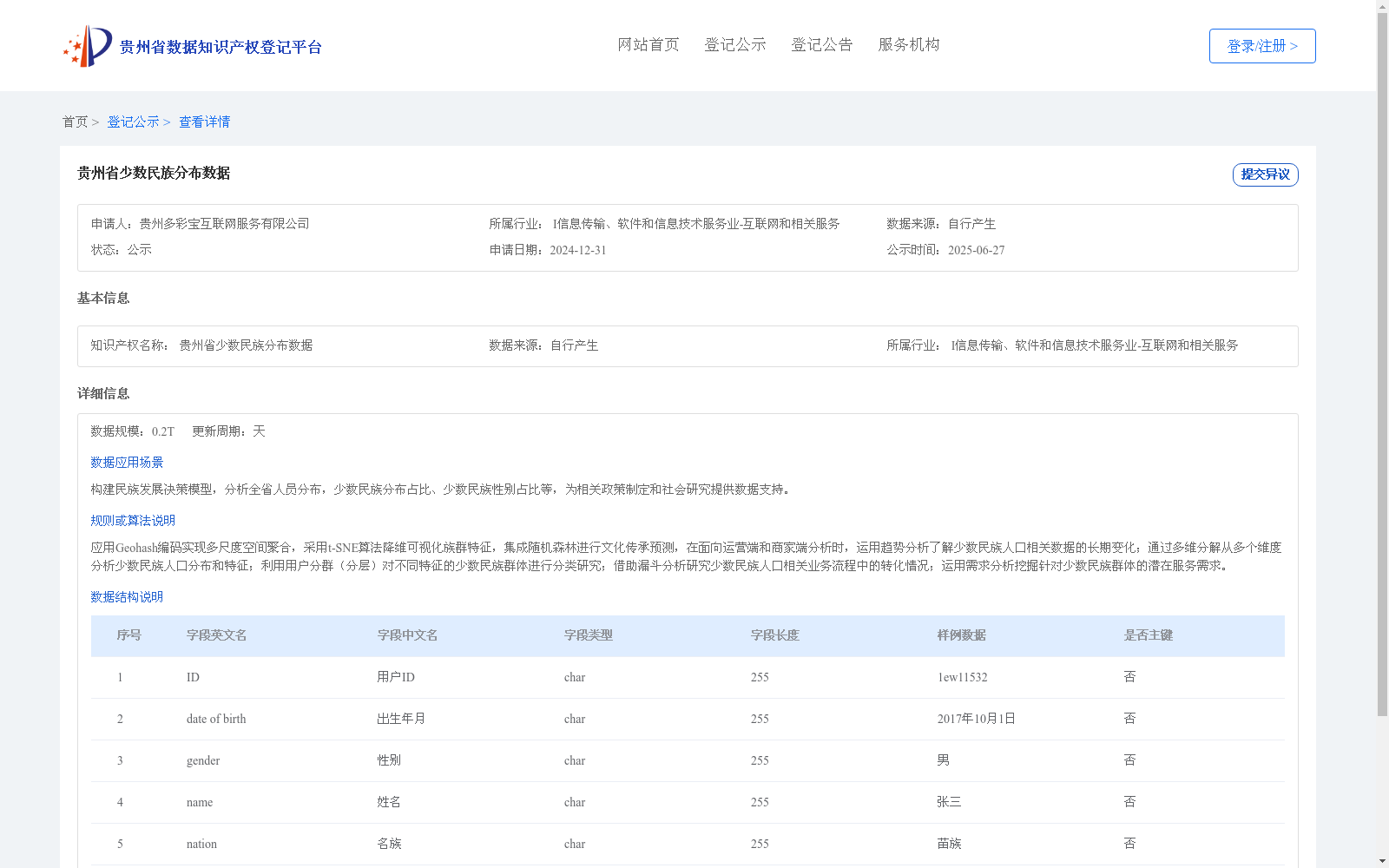Click 是否主键 column header
The height and width of the screenshot is (868, 1389).
[1149, 635]
